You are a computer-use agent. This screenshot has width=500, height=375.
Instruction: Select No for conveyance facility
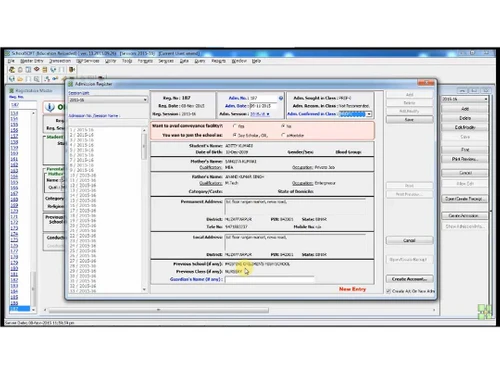tap(283, 126)
